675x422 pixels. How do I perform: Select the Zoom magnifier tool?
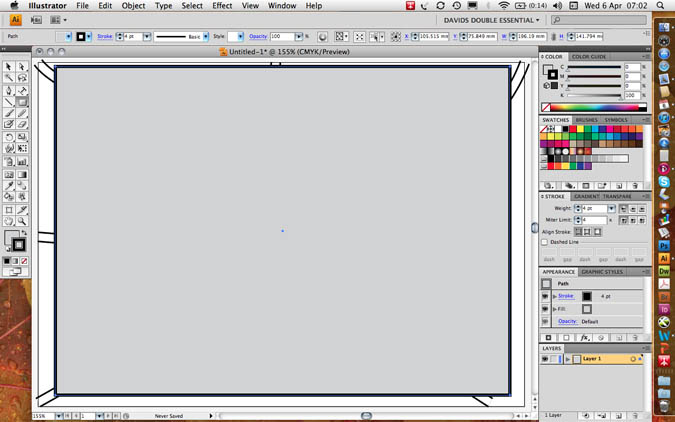click(x=22, y=220)
